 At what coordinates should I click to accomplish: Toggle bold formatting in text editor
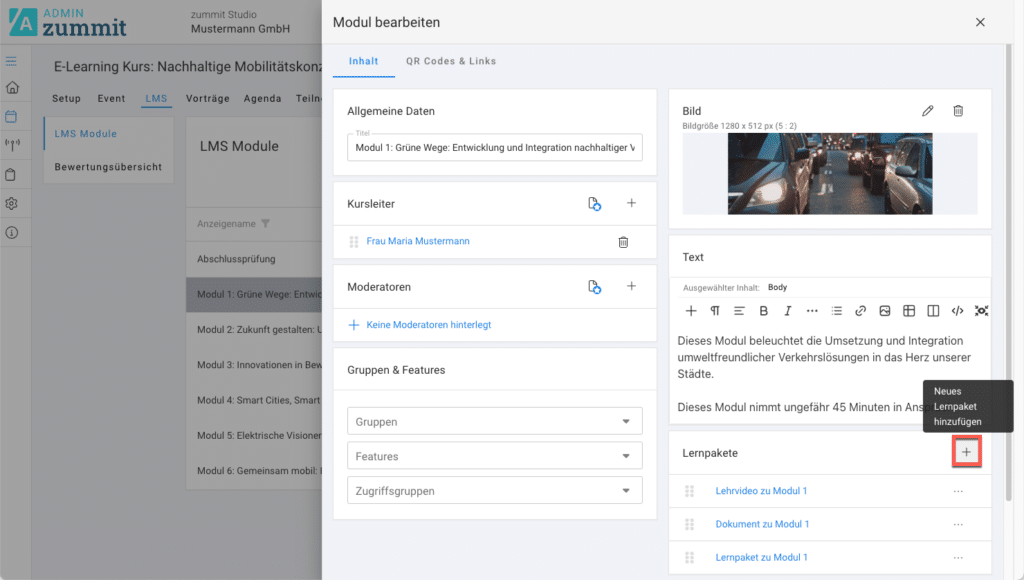click(763, 311)
